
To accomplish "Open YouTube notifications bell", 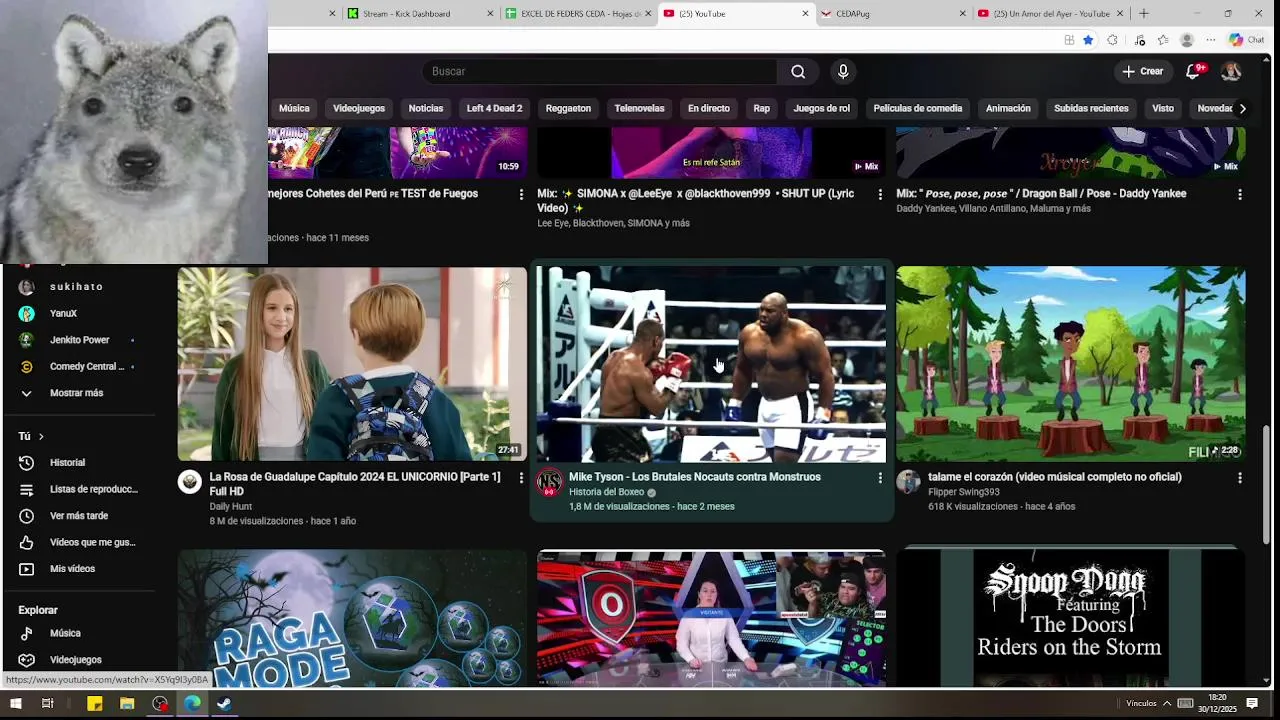I will 1194,71.
